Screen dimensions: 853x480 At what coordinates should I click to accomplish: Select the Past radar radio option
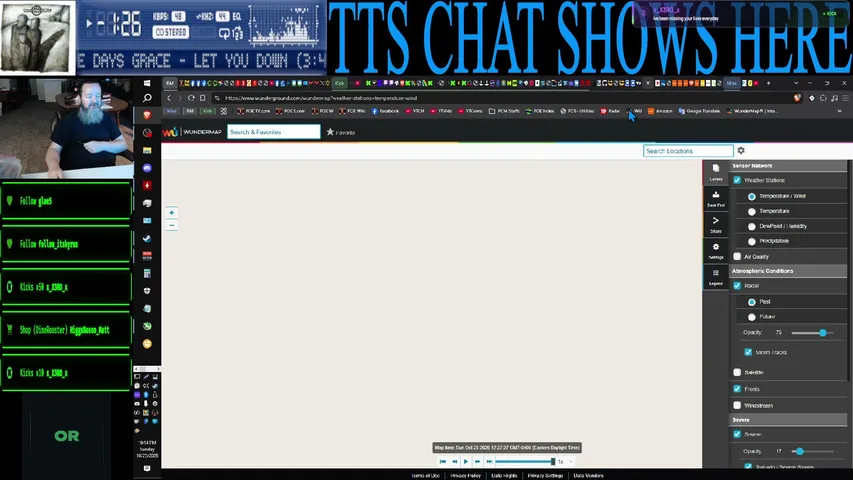click(752, 302)
